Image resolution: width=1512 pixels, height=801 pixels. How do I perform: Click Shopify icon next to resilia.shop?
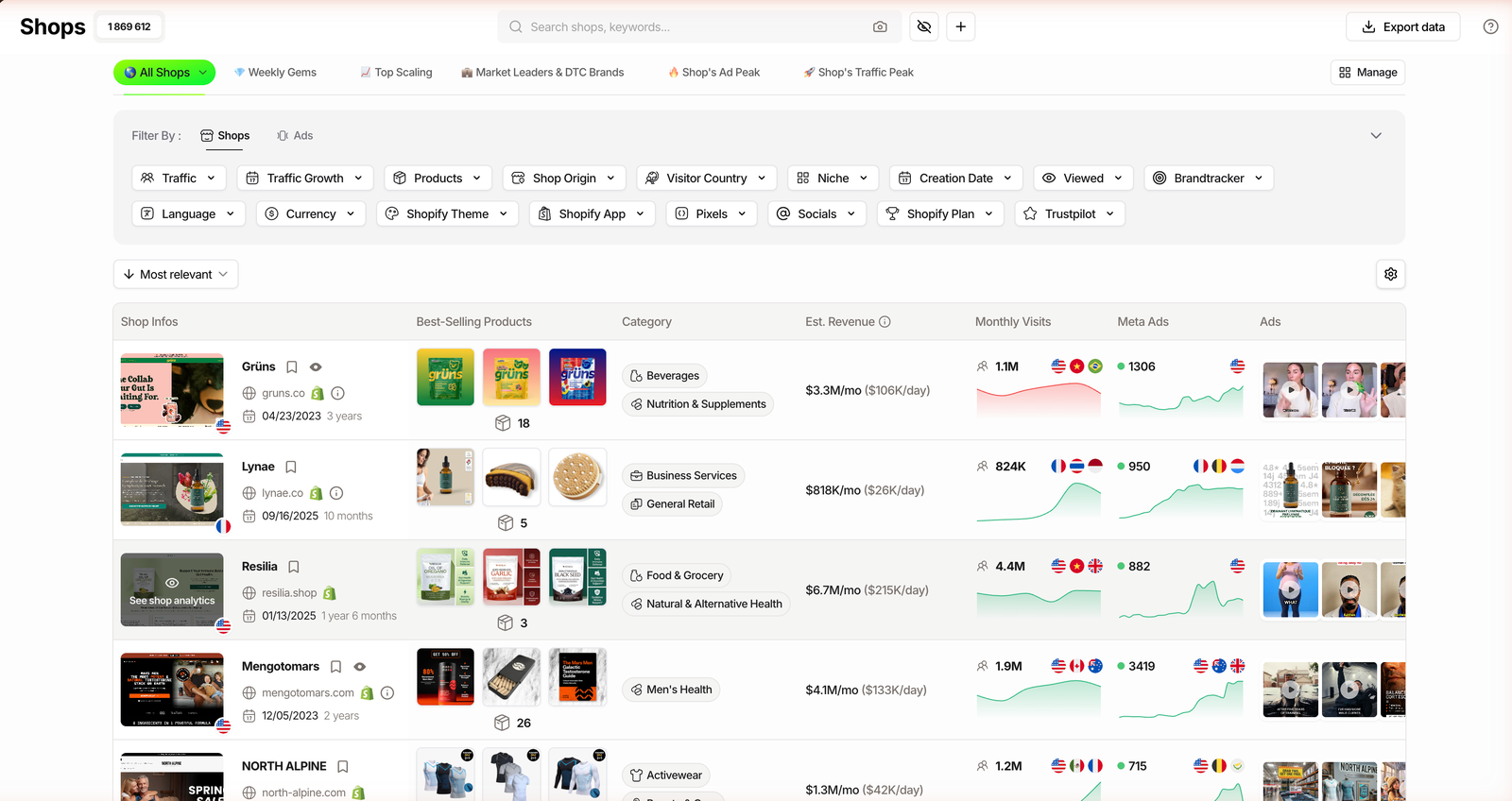click(x=330, y=593)
